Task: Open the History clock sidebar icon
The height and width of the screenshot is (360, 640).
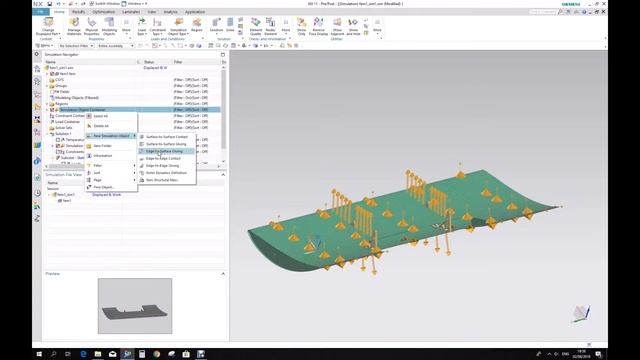Action: coord(38,193)
